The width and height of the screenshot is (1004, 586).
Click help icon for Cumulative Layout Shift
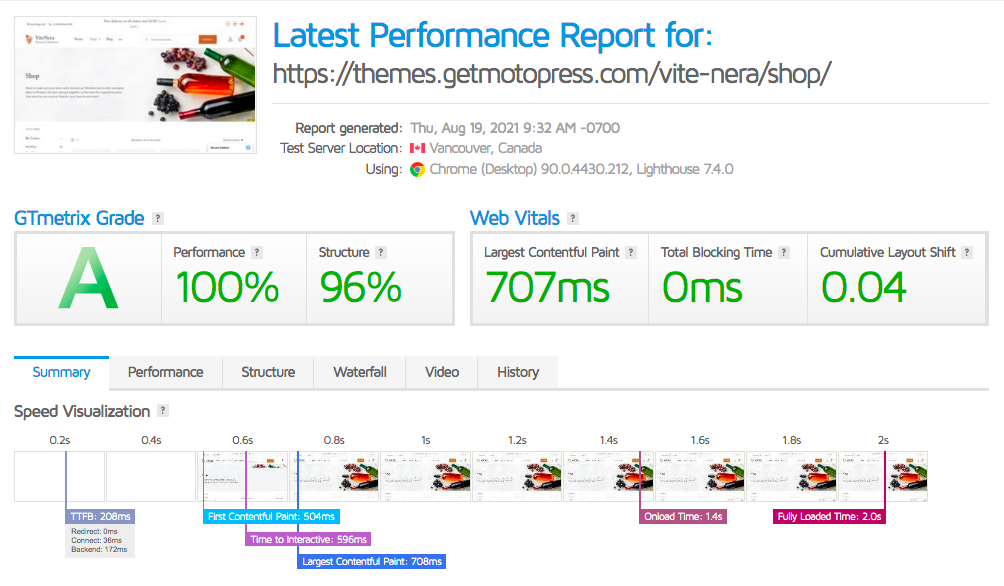point(967,253)
